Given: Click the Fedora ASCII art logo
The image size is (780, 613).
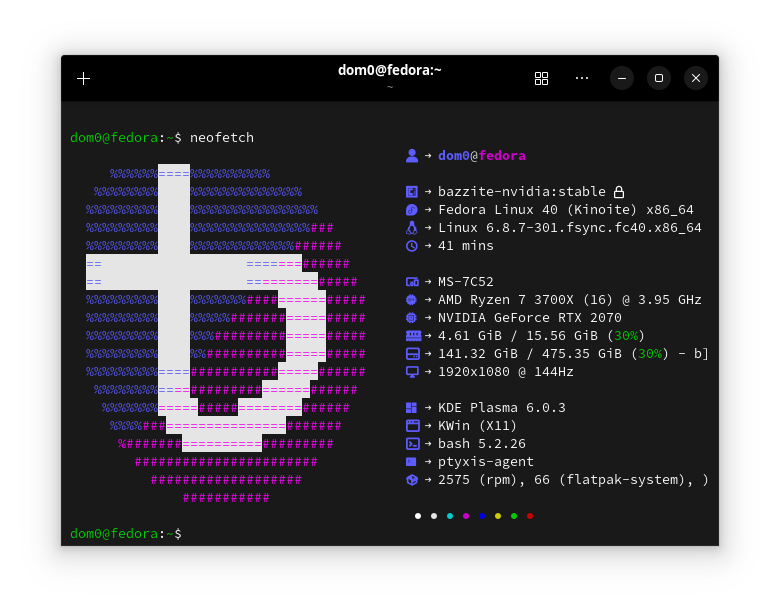Looking at the screenshot, I should tap(226, 335).
